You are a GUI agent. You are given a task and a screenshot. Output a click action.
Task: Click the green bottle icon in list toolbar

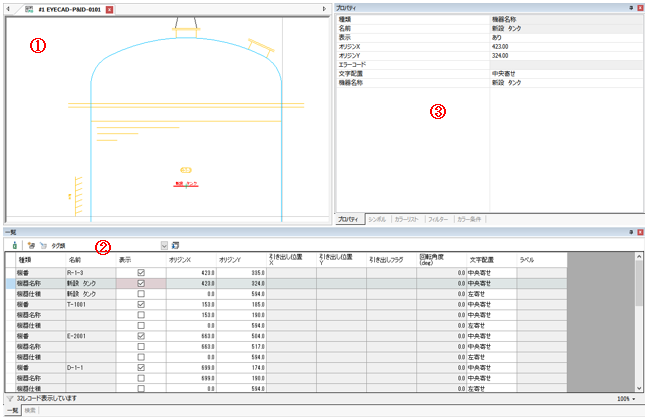(x=14, y=245)
